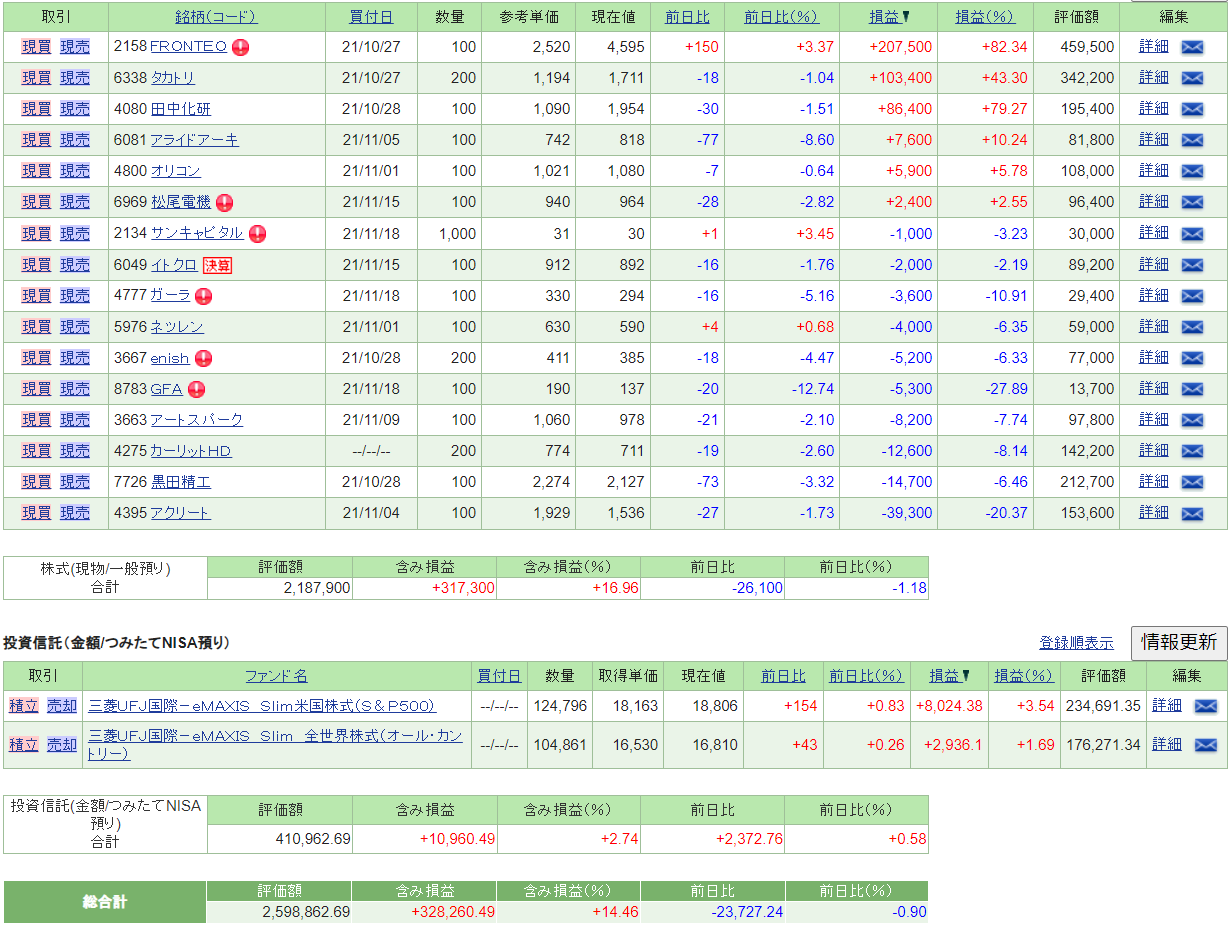Viewport: 1230px width, 926px height.
Task: Click the mail icon in the イトクロ row
Action: coord(1192,265)
